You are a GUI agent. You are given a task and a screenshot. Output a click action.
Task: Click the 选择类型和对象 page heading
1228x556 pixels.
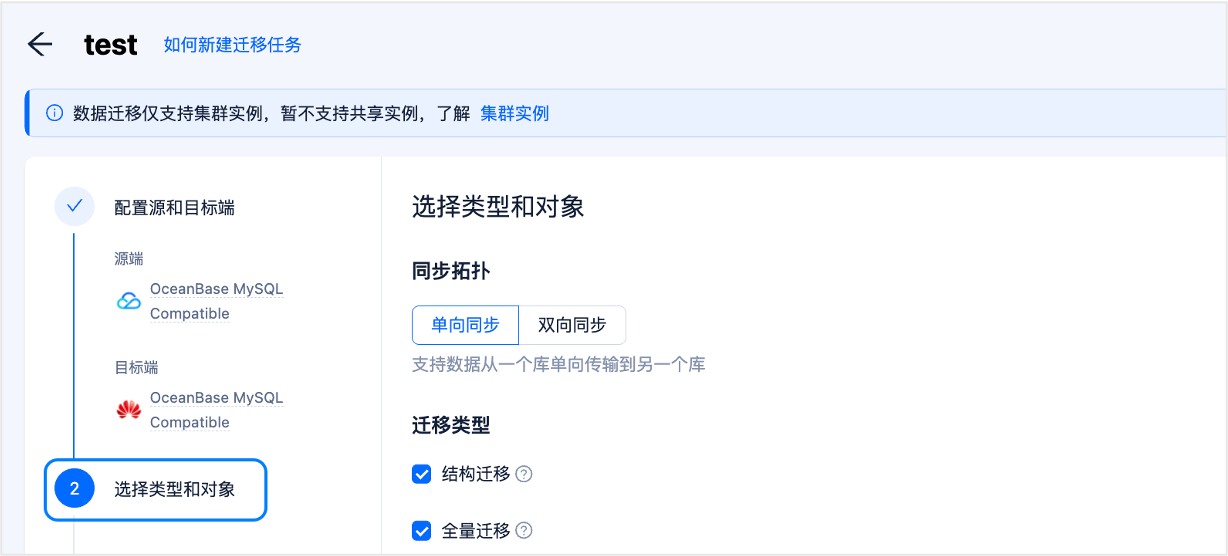pos(498,207)
